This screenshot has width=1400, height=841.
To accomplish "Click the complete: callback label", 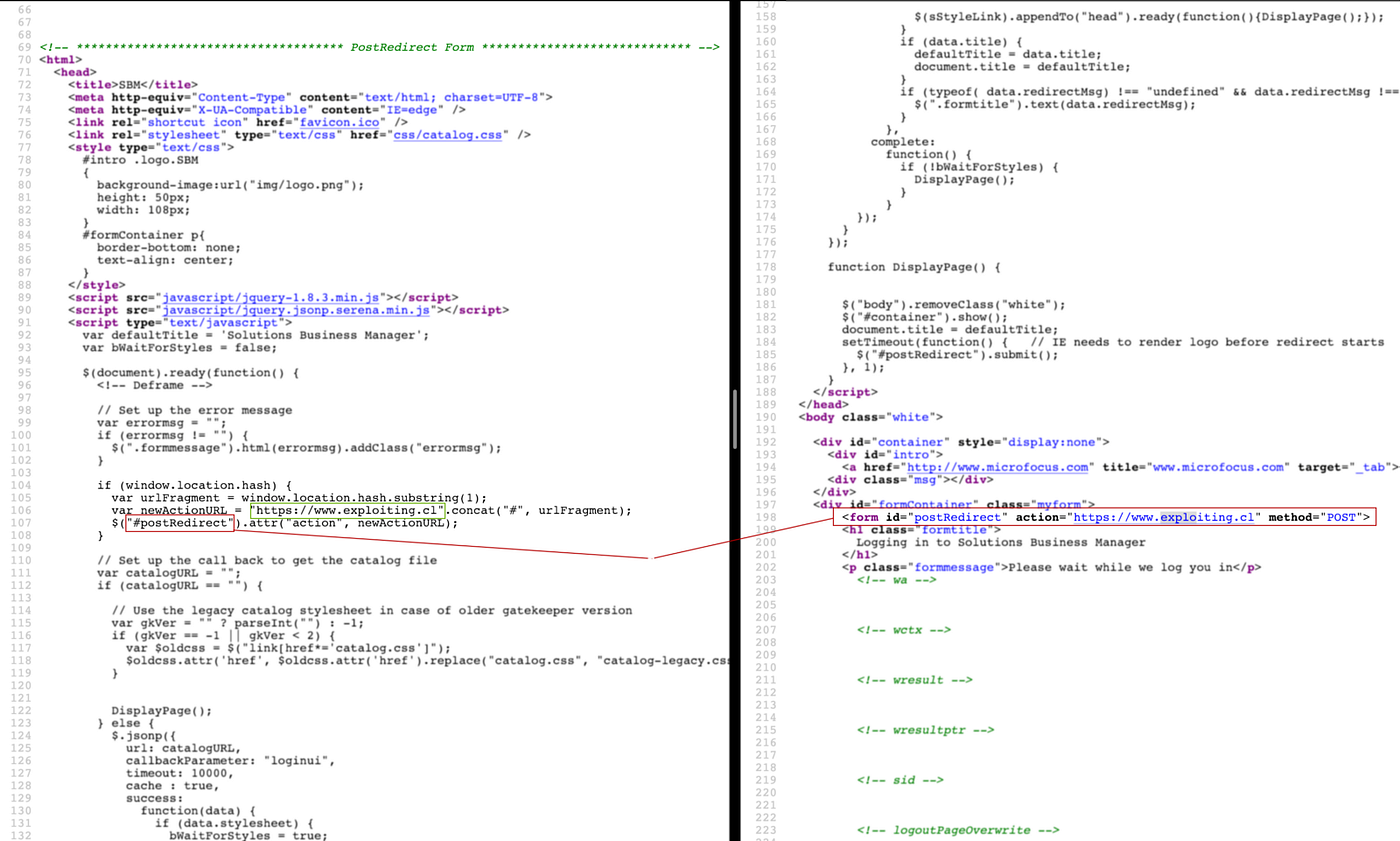I will 902,141.
